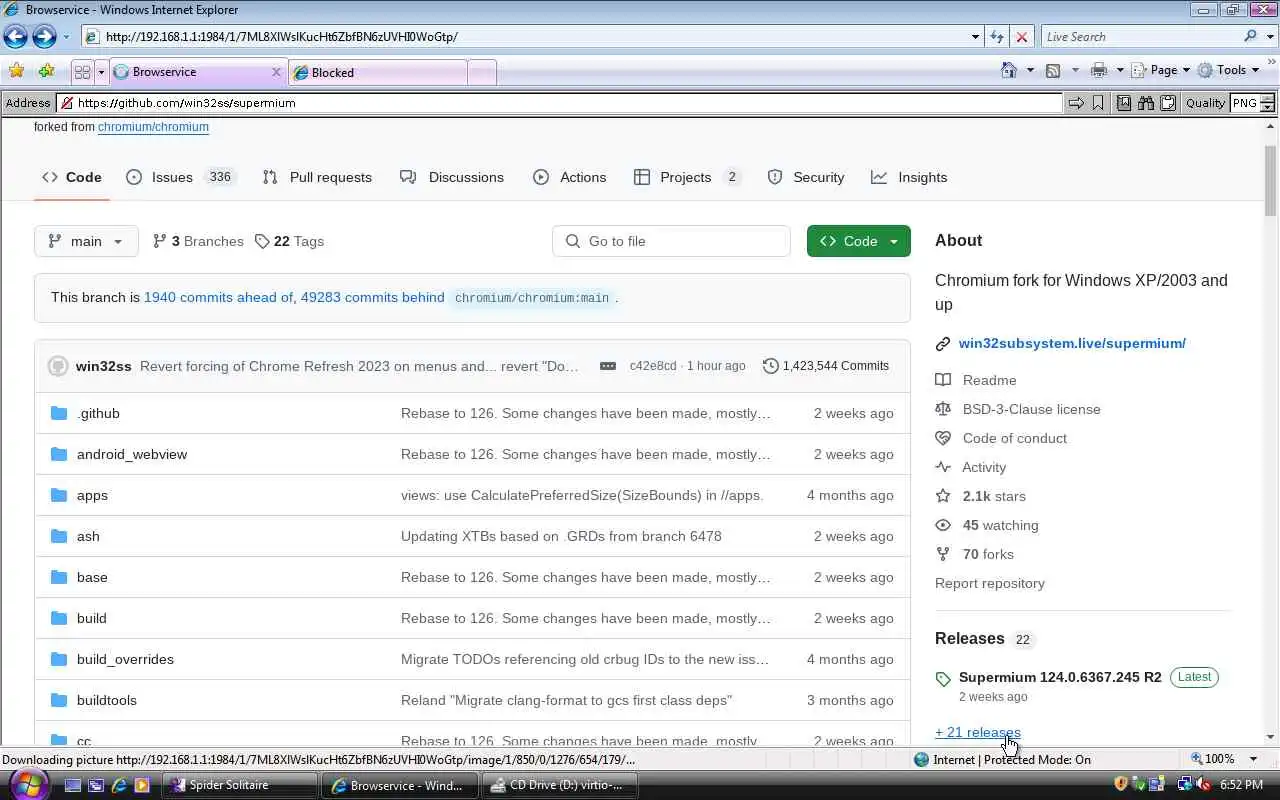Image resolution: width=1280 pixels, height=800 pixels.
Task: Open the Print options dropdown arrow
Action: [1119, 70]
